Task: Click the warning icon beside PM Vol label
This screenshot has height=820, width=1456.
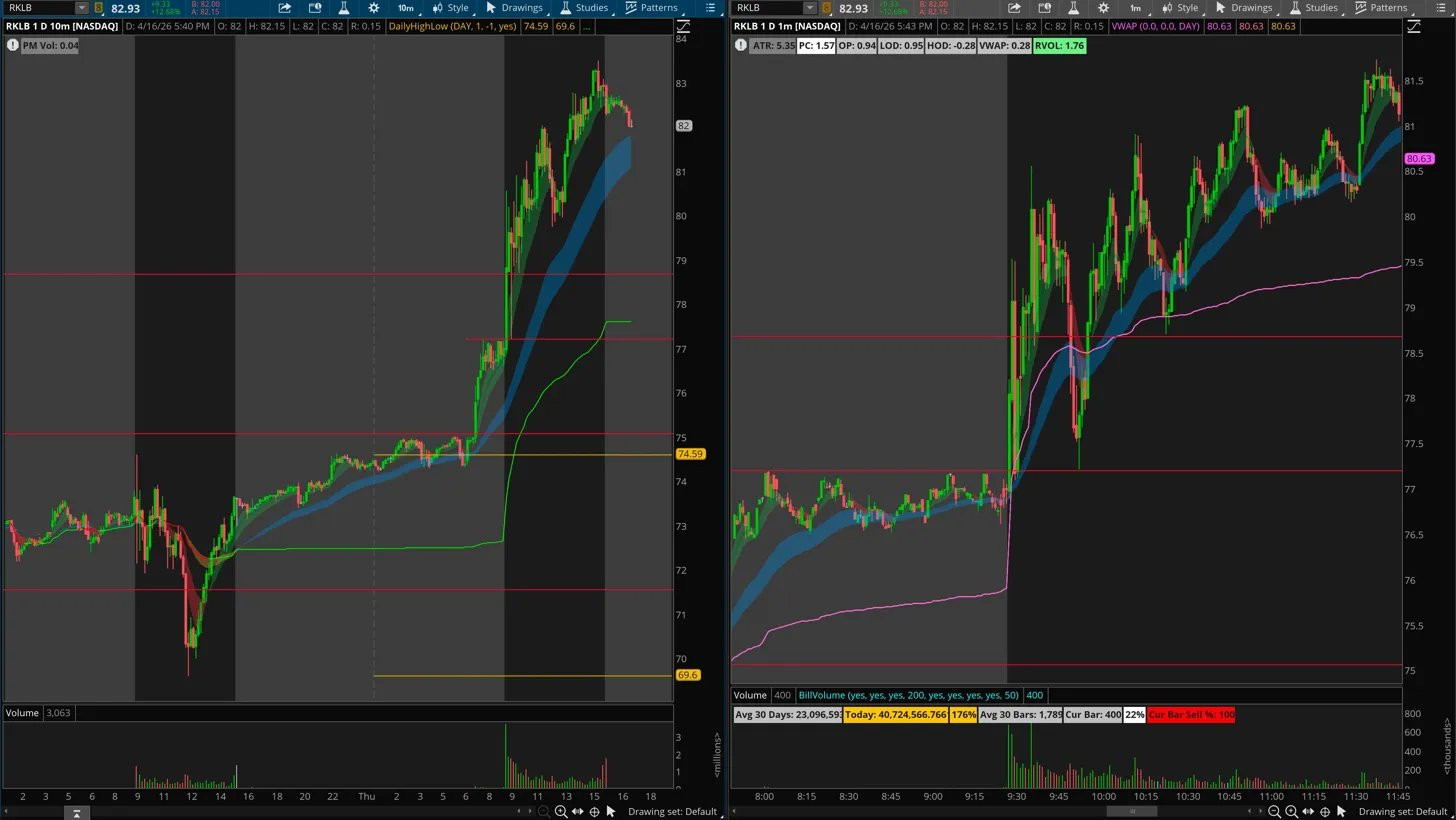Action: coord(12,45)
